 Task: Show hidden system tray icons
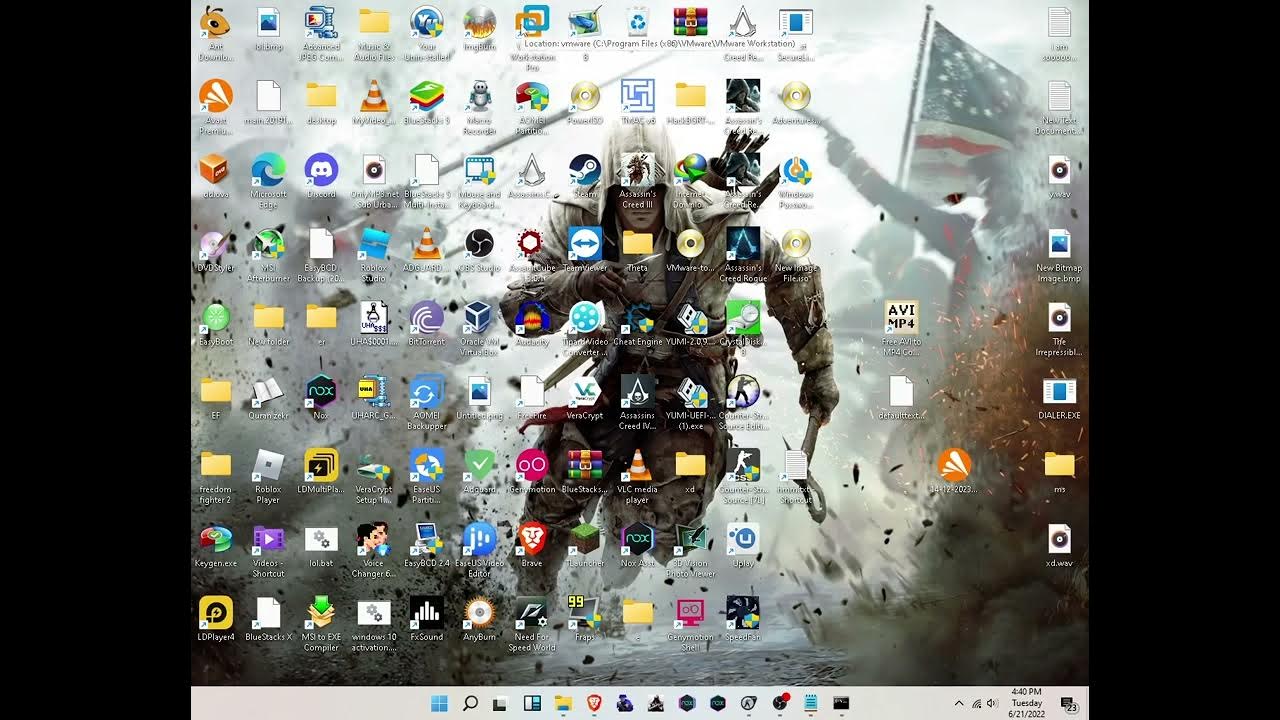(959, 704)
